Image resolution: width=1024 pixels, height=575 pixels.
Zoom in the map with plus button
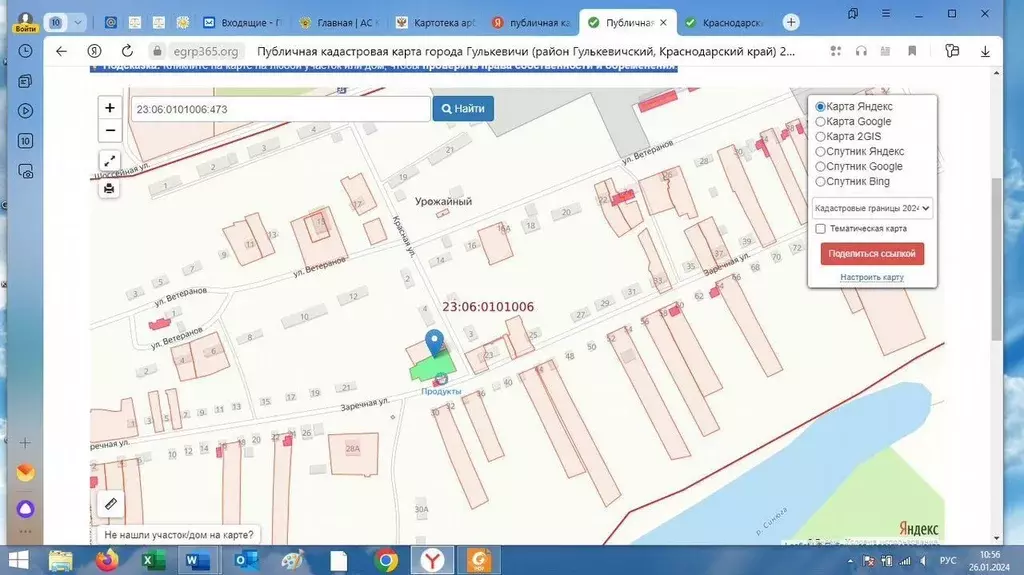pos(110,108)
